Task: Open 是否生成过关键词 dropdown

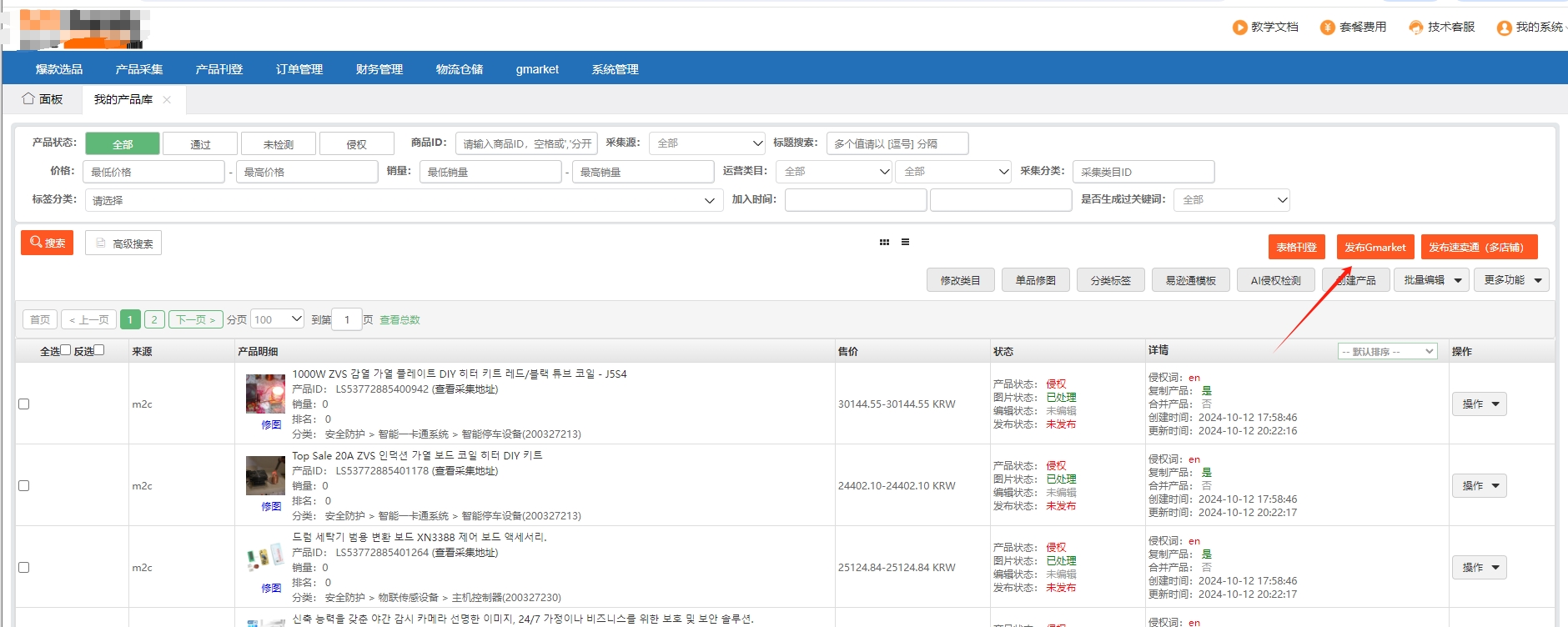Action: (1232, 200)
